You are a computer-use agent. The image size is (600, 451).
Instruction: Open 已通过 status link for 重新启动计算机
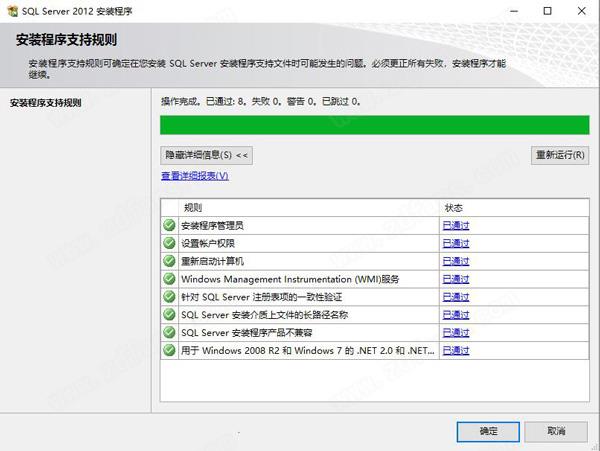coord(456,261)
